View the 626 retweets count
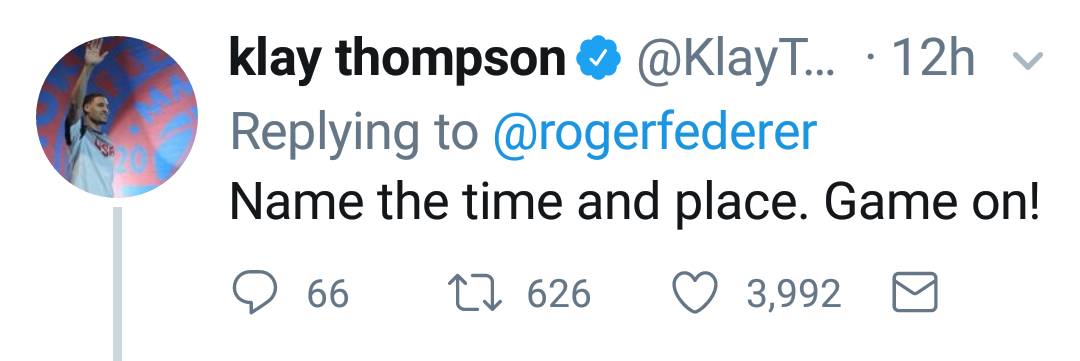 click(559, 294)
